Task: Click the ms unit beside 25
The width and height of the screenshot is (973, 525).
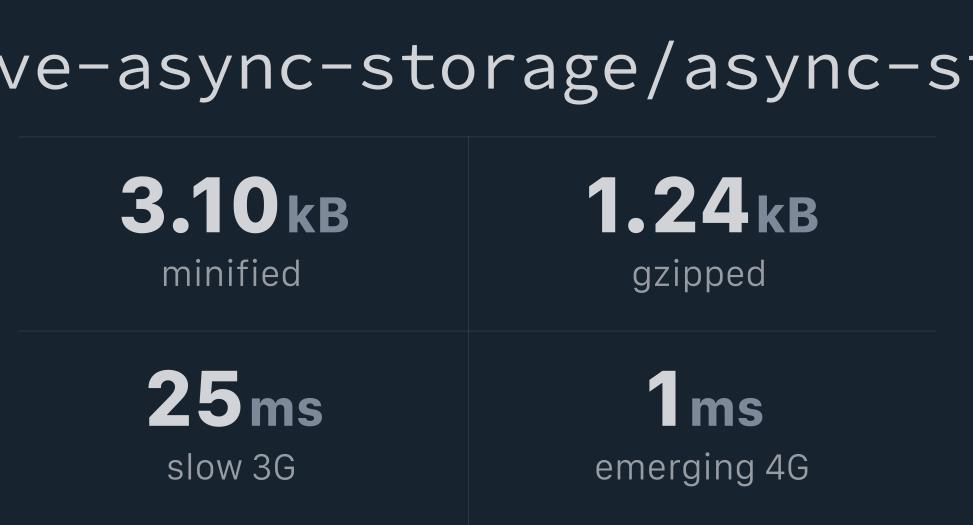Action: pos(286,408)
